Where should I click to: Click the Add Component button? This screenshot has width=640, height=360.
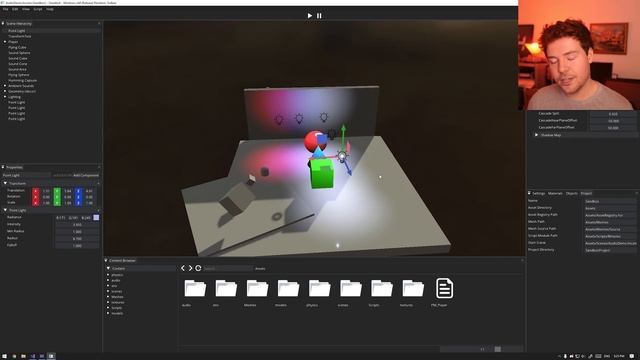click(86, 175)
